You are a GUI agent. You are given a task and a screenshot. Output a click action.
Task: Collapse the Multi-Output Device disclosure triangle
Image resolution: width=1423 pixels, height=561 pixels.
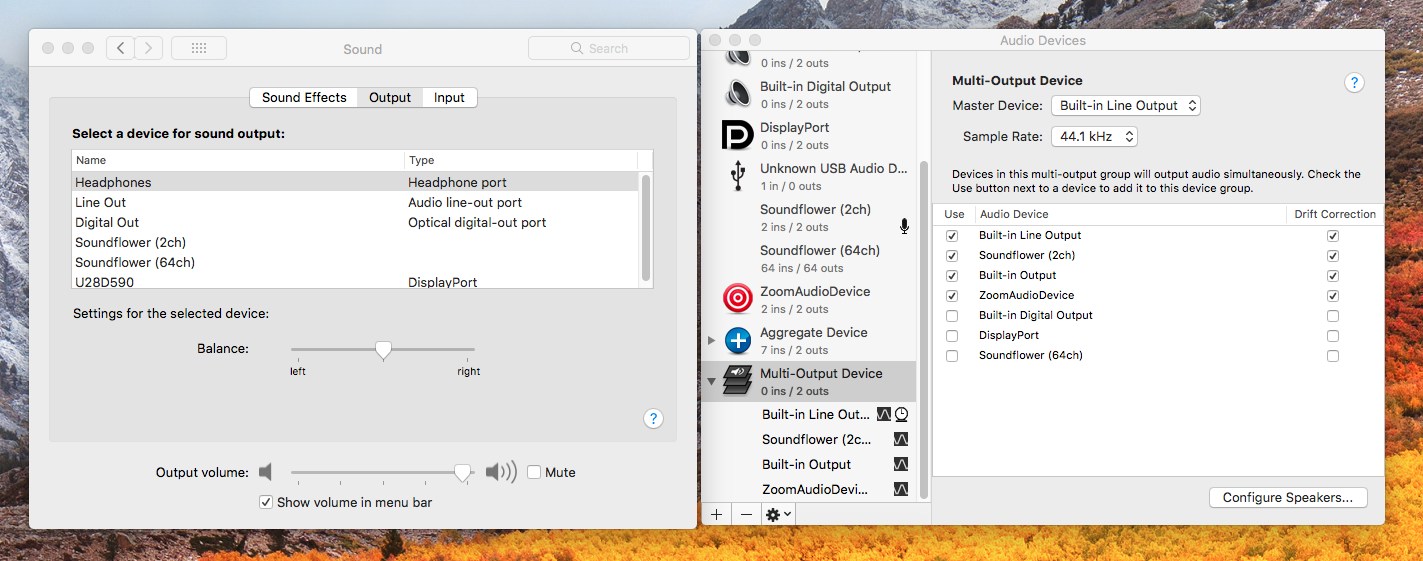[x=712, y=381]
